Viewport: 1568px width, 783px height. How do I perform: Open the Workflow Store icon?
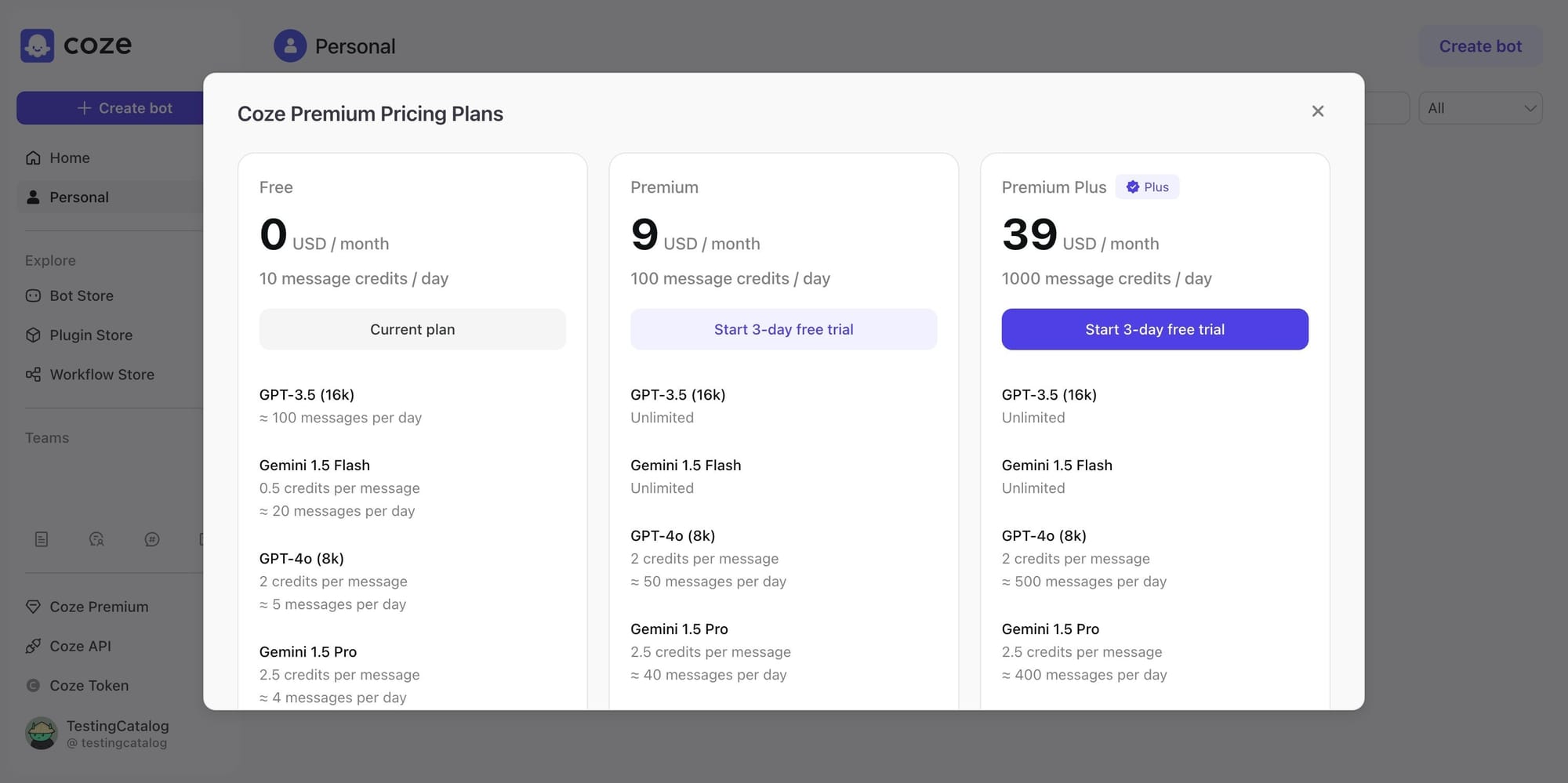[x=33, y=375]
